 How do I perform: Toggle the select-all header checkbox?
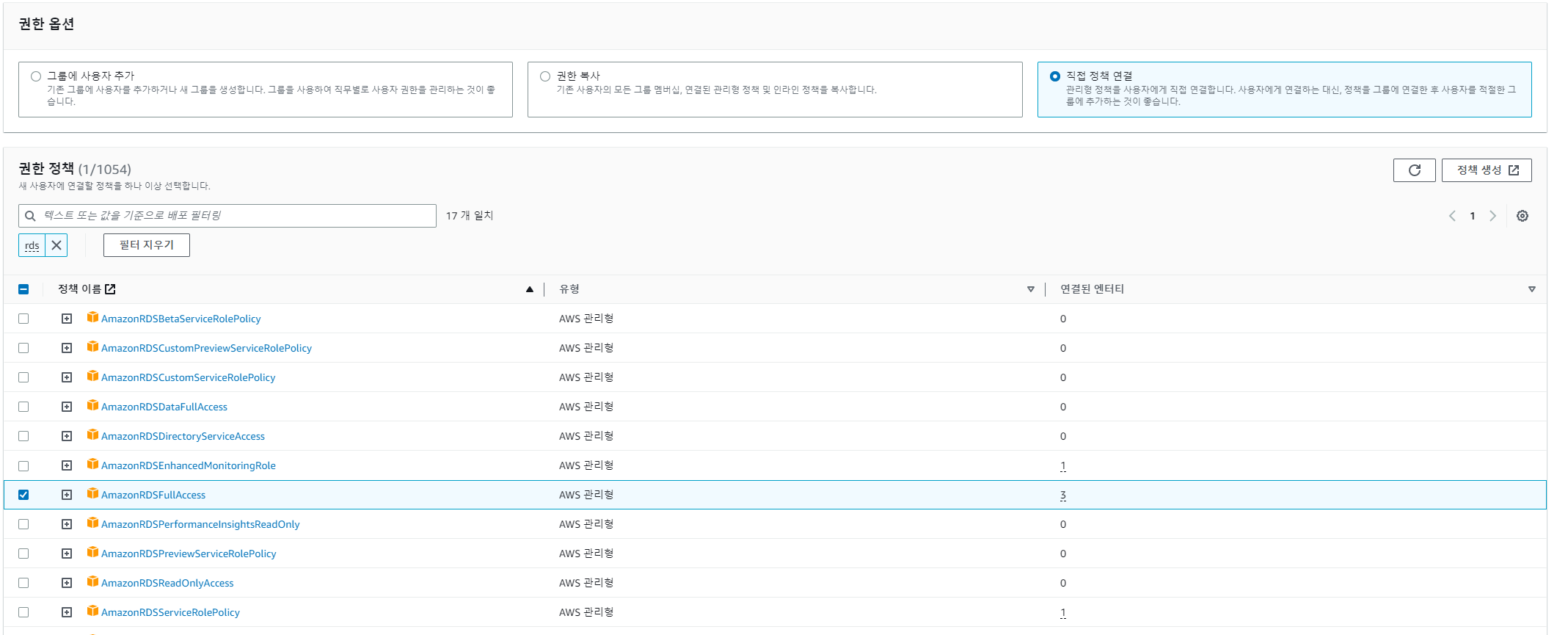point(23,289)
